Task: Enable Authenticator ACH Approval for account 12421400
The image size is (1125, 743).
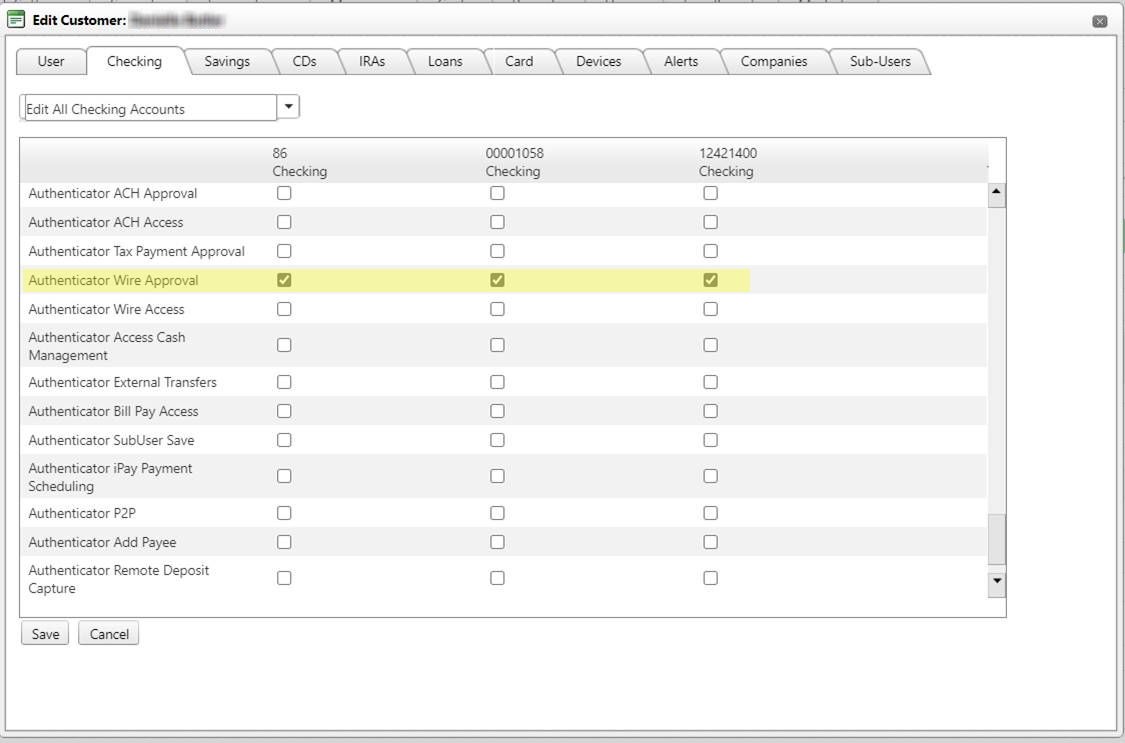Action: click(710, 193)
